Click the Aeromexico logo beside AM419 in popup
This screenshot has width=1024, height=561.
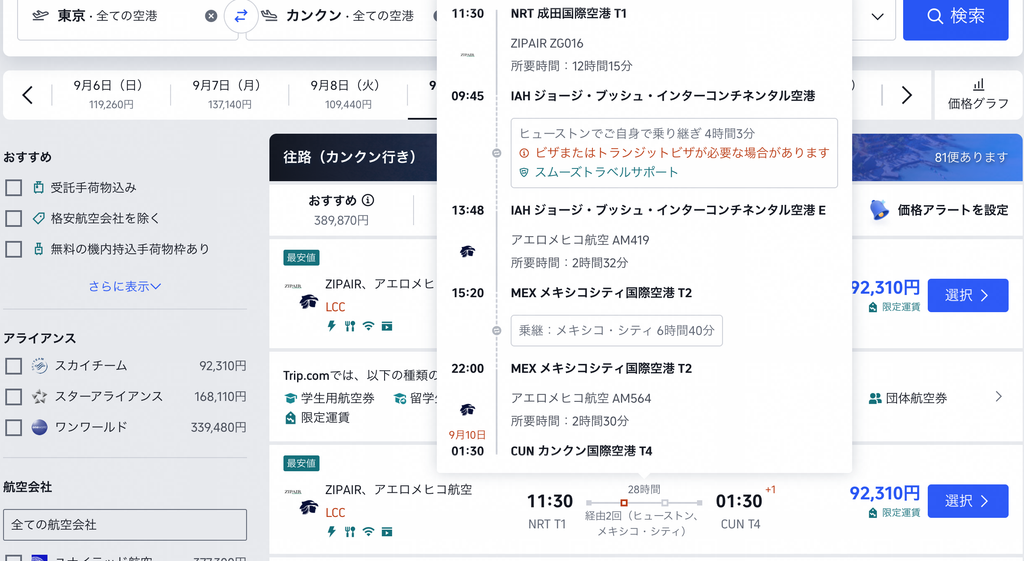point(468,251)
